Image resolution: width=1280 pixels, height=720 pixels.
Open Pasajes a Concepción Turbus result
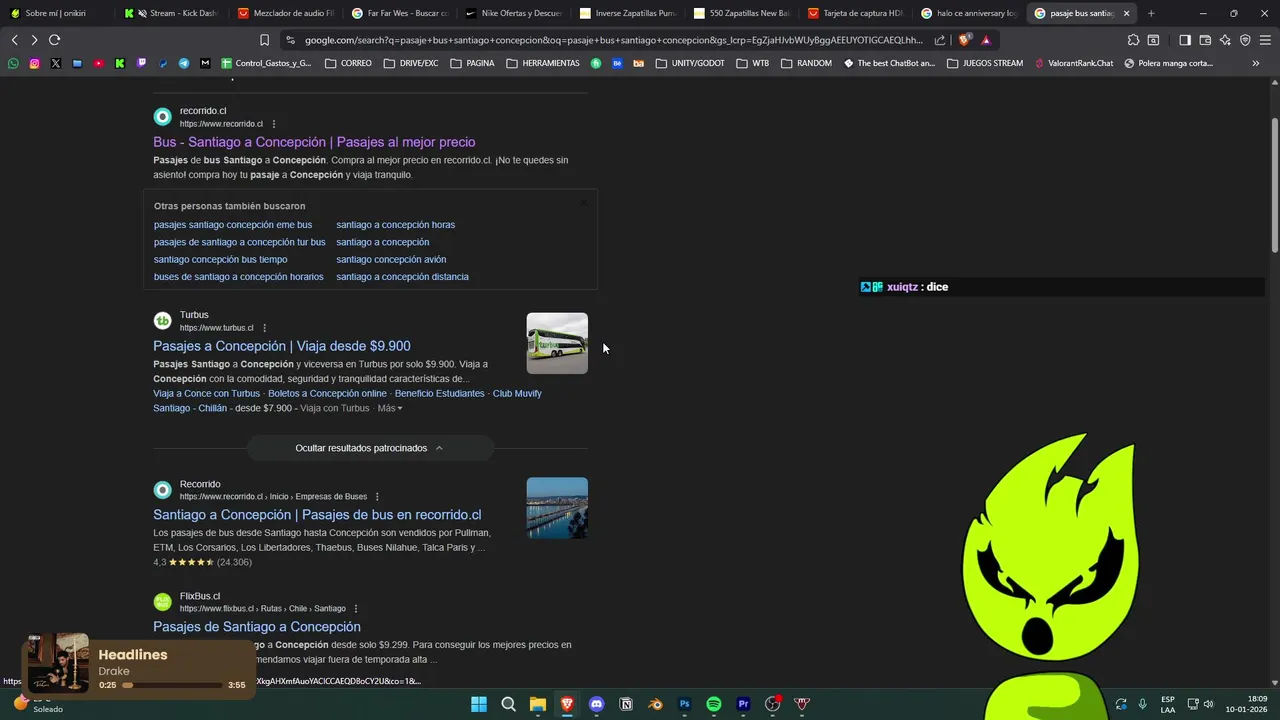282,346
